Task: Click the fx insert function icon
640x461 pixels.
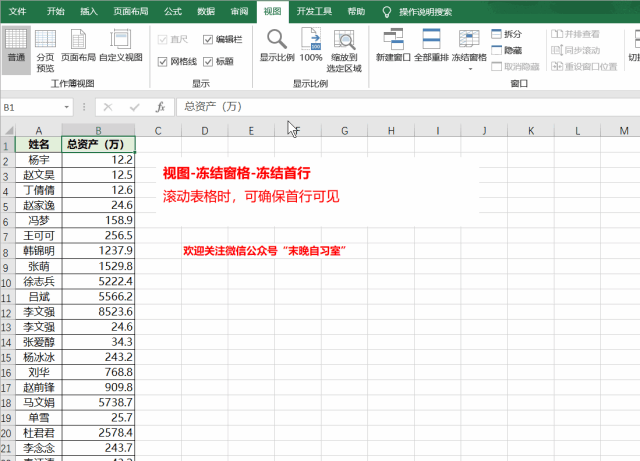Action: click(x=160, y=107)
